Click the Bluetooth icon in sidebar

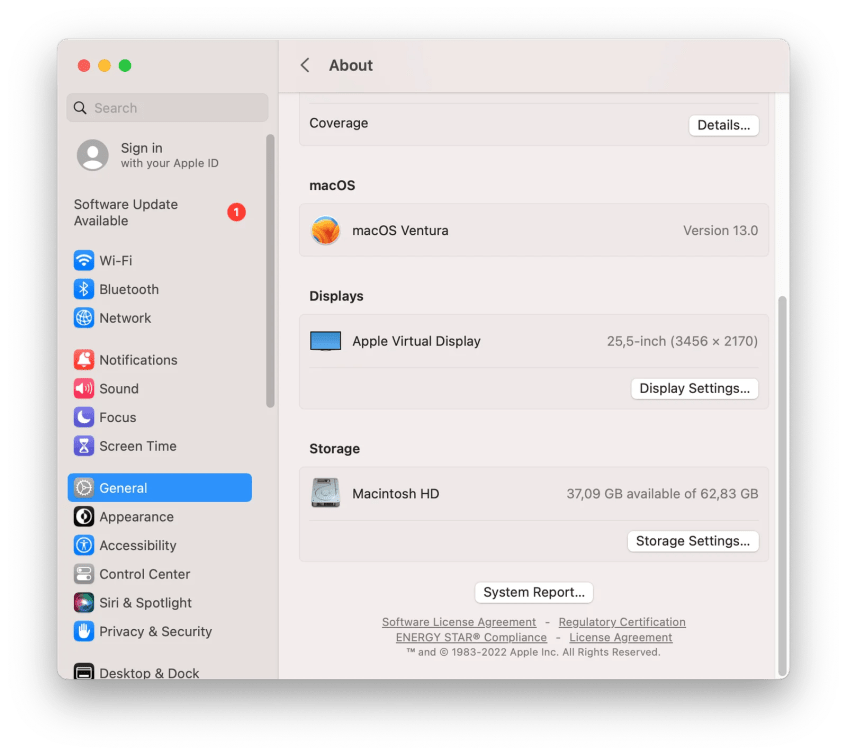[x=84, y=289]
